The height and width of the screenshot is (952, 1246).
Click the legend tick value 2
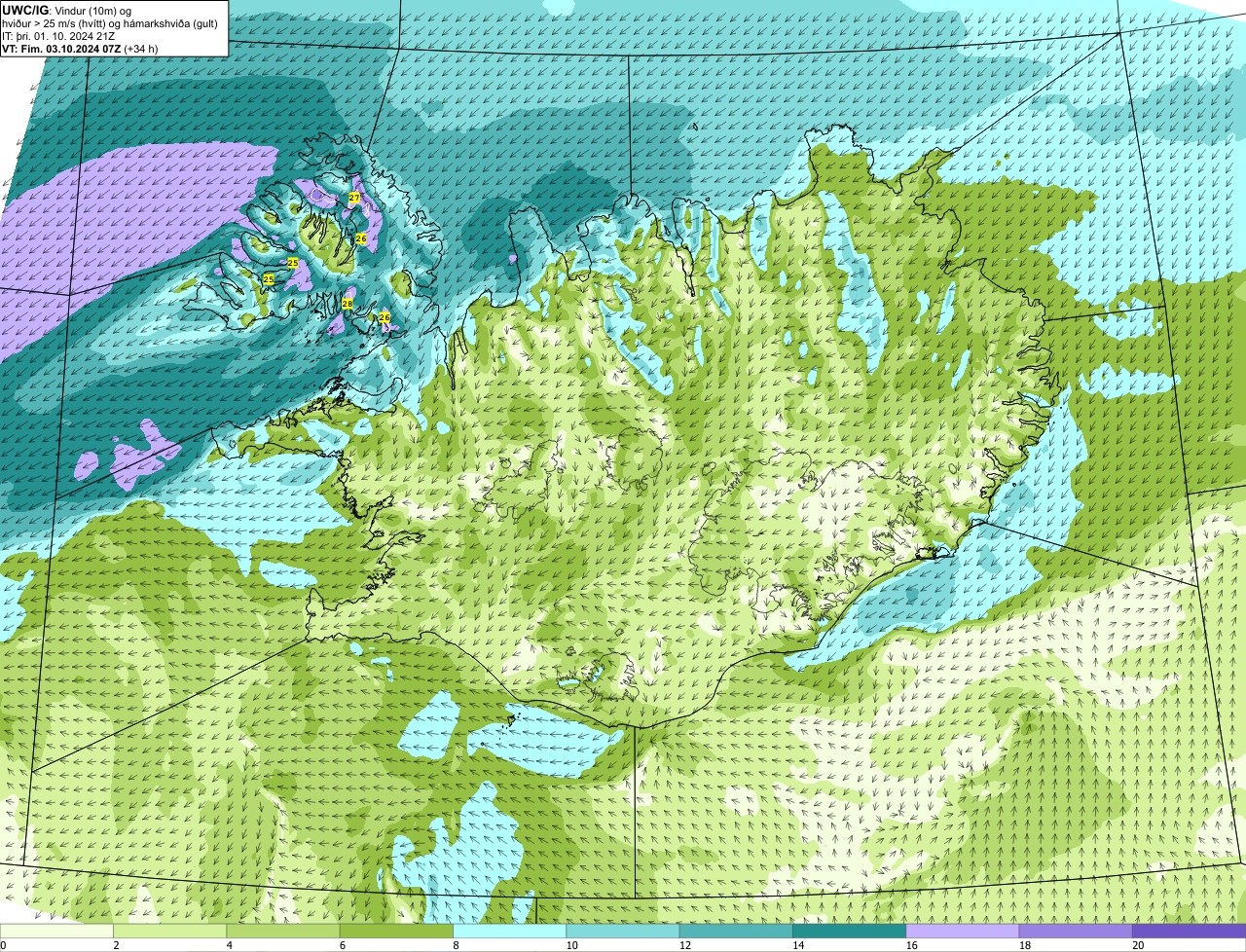tap(116, 945)
